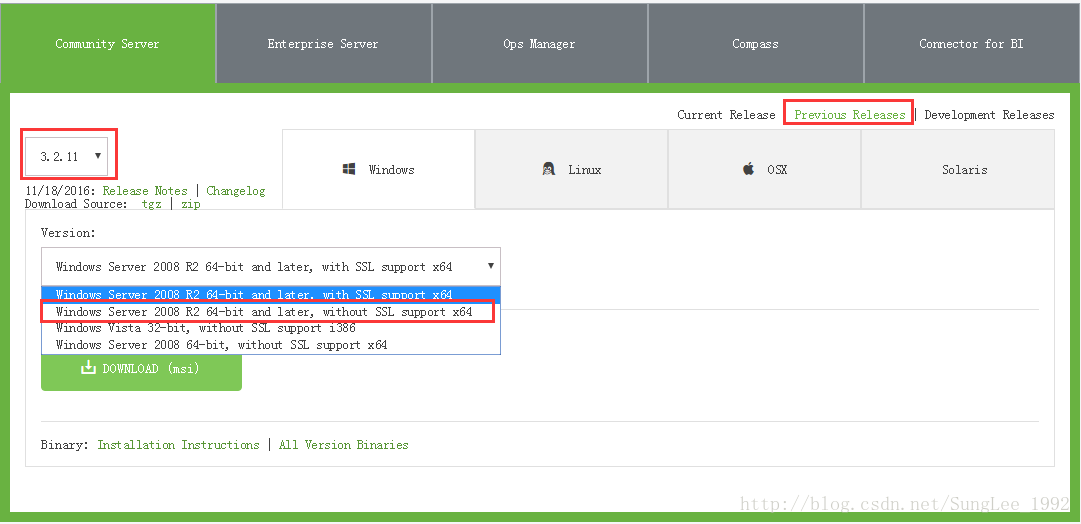
Task: Open the Changelog link
Action: coord(236,191)
